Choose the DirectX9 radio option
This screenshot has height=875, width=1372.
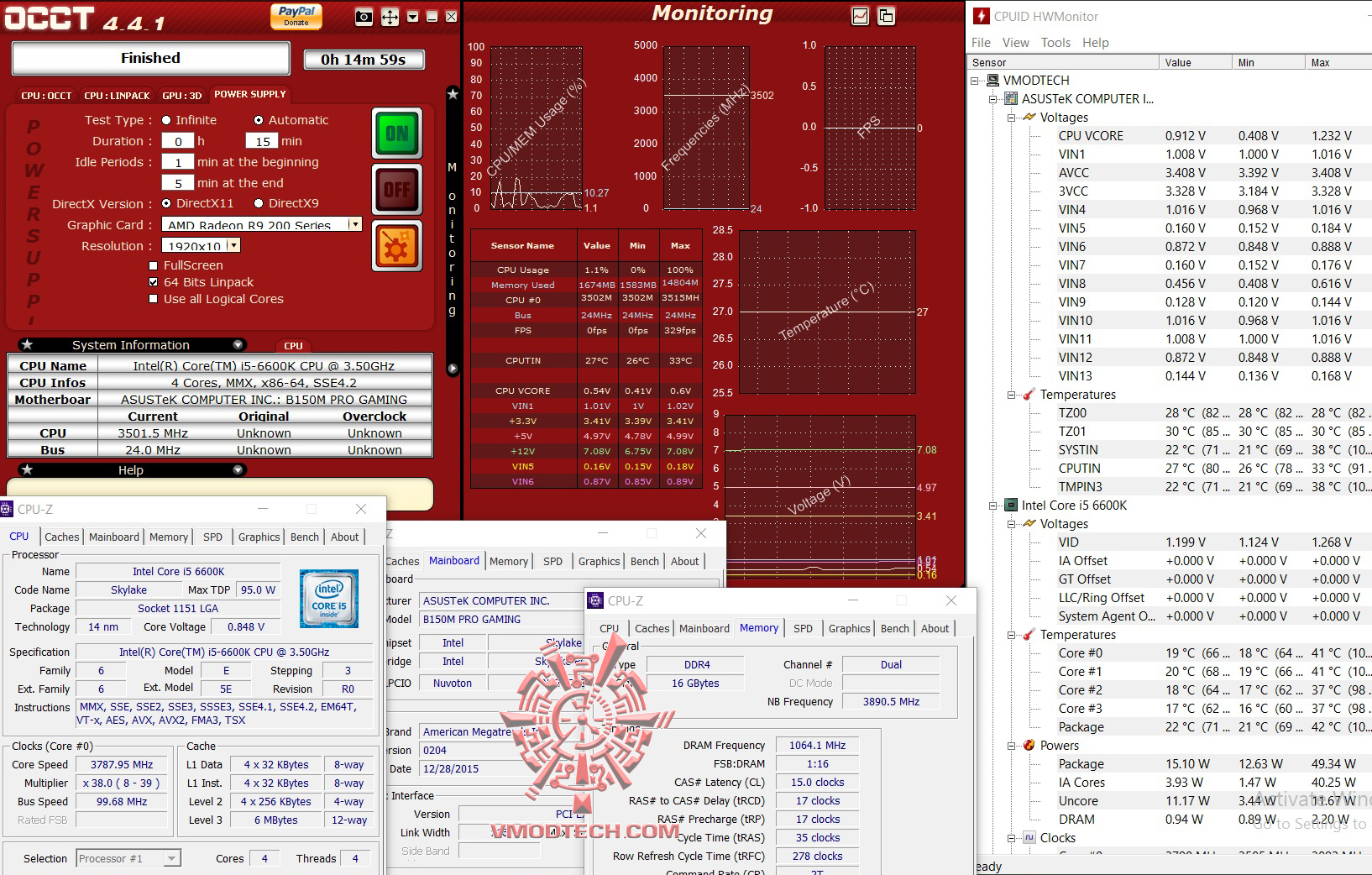(259, 203)
